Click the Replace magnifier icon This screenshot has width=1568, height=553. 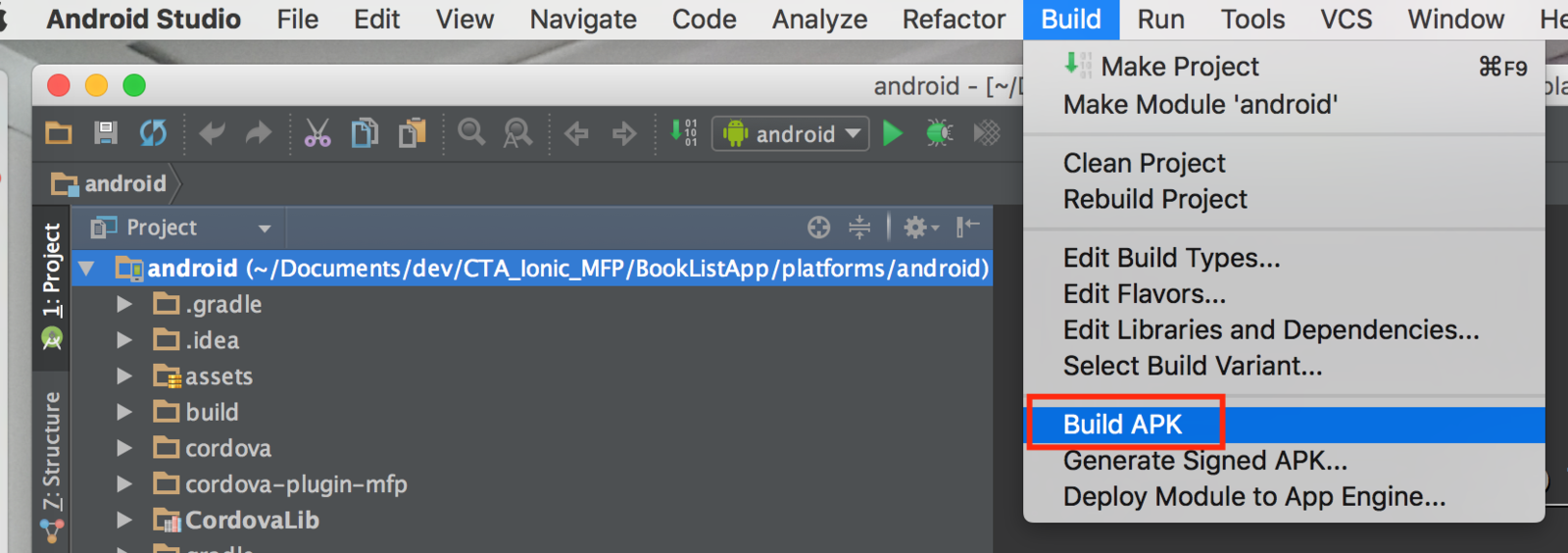[x=518, y=132]
